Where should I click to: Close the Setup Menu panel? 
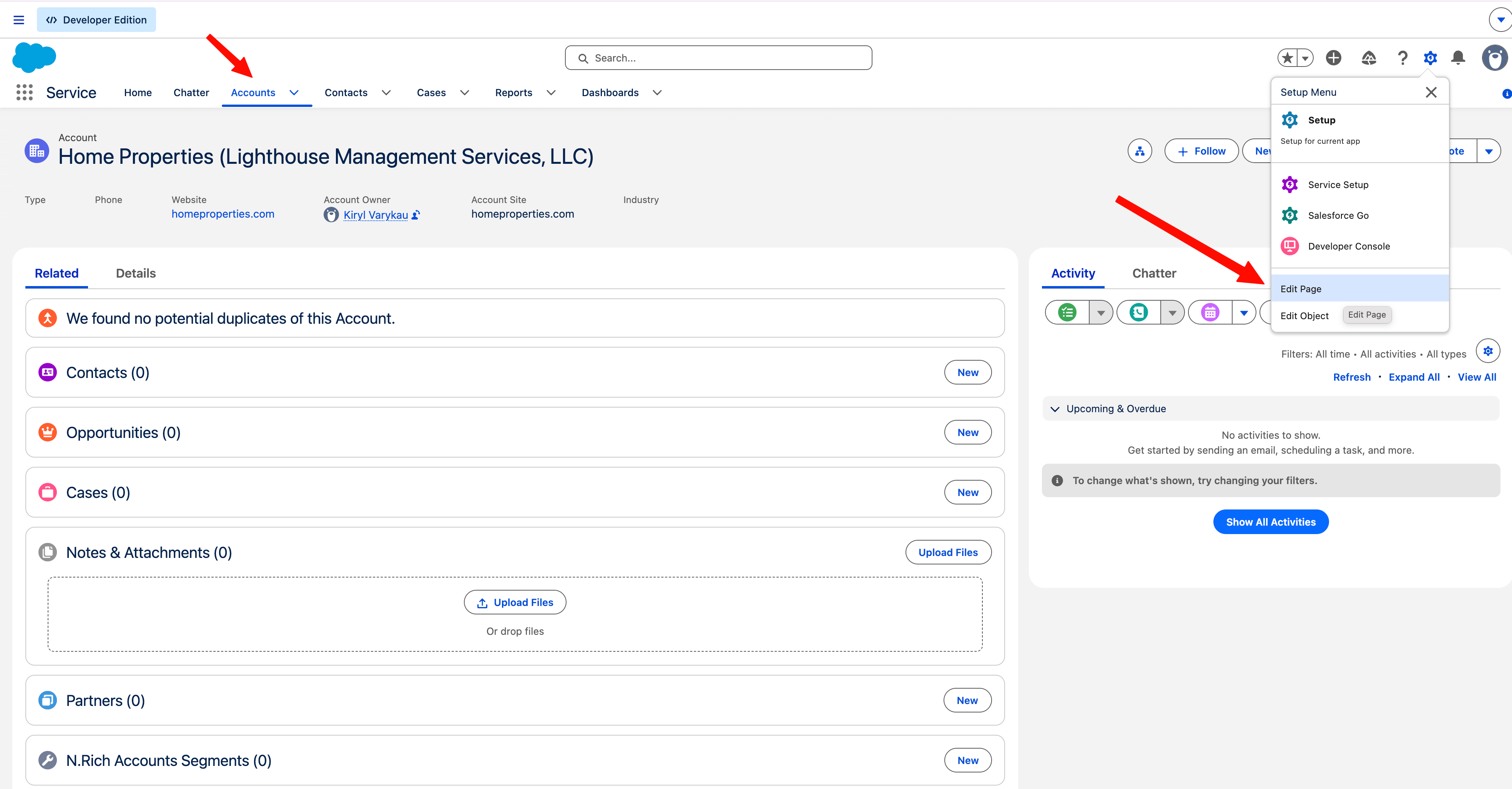coord(1431,92)
